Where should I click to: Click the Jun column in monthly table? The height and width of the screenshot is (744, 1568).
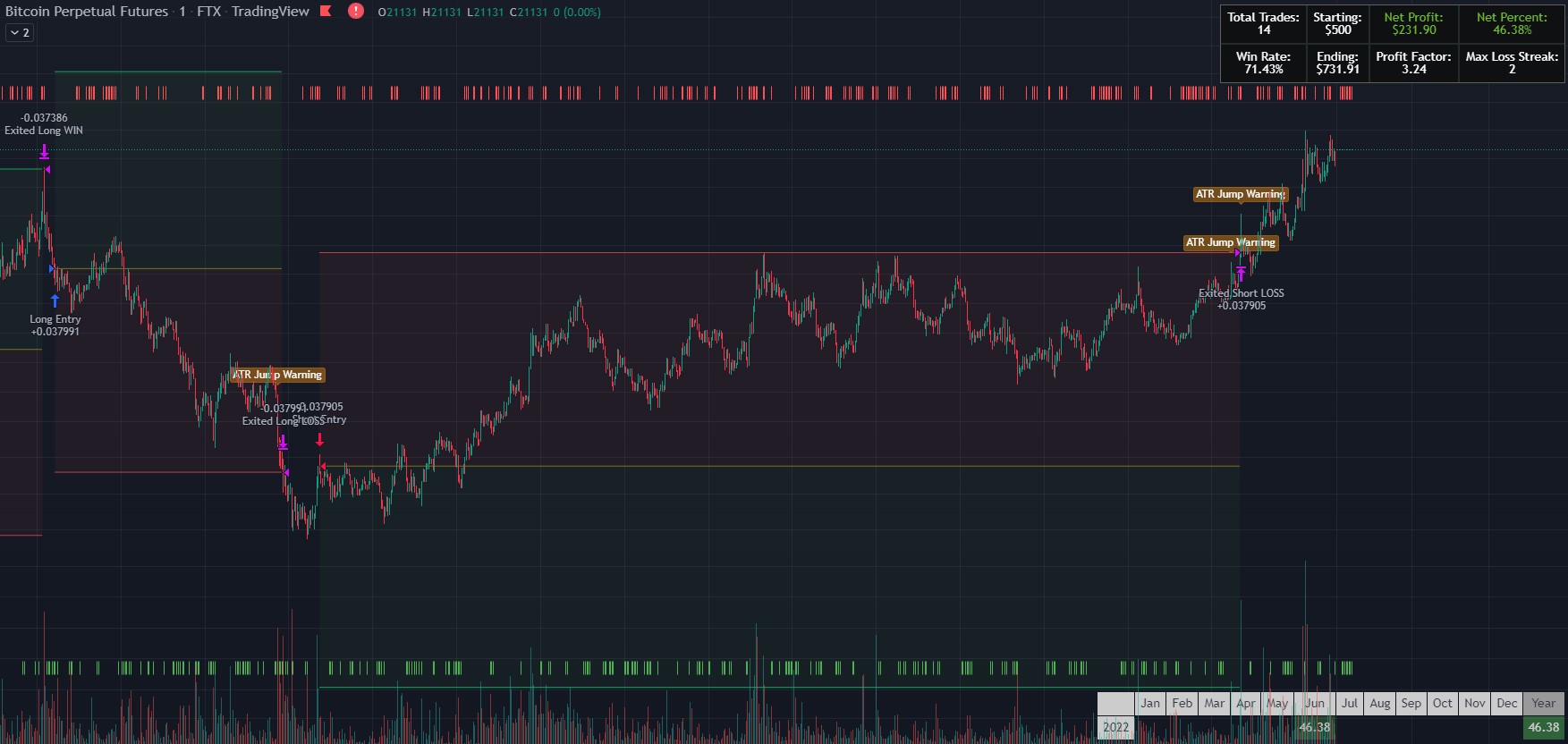tap(1314, 704)
